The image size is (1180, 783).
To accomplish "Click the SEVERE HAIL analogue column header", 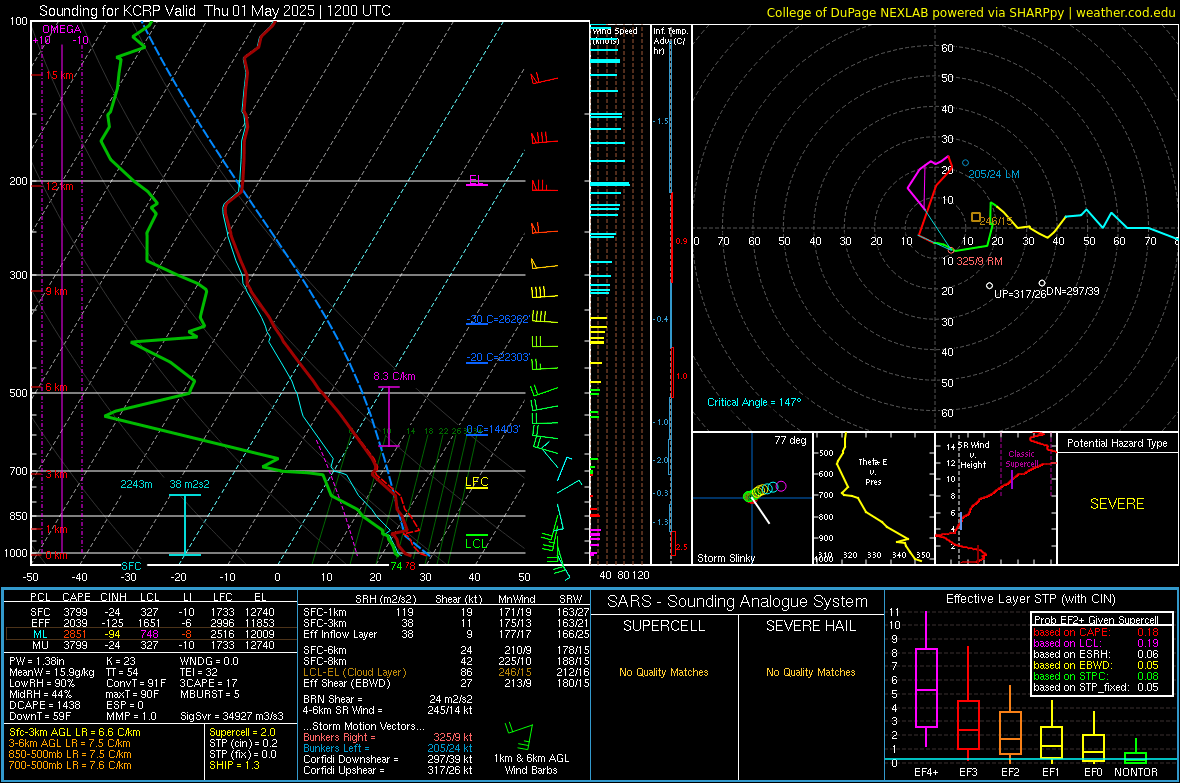I will coord(810,626).
